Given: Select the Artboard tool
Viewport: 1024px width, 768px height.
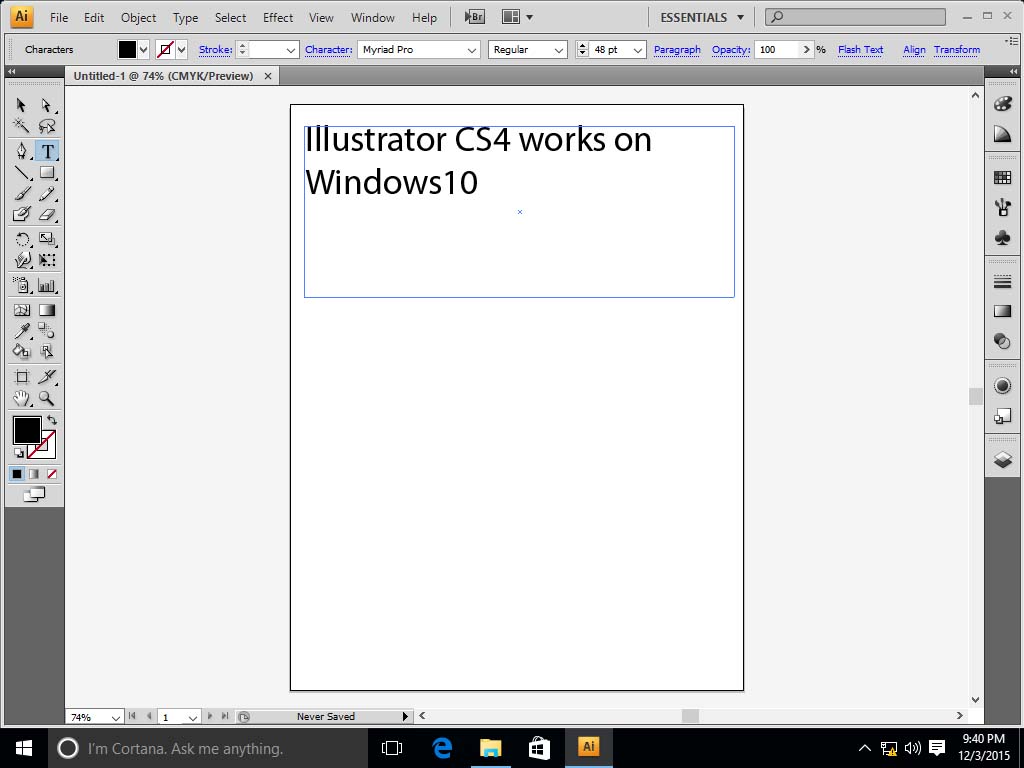Looking at the screenshot, I should (x=22, y=377).
